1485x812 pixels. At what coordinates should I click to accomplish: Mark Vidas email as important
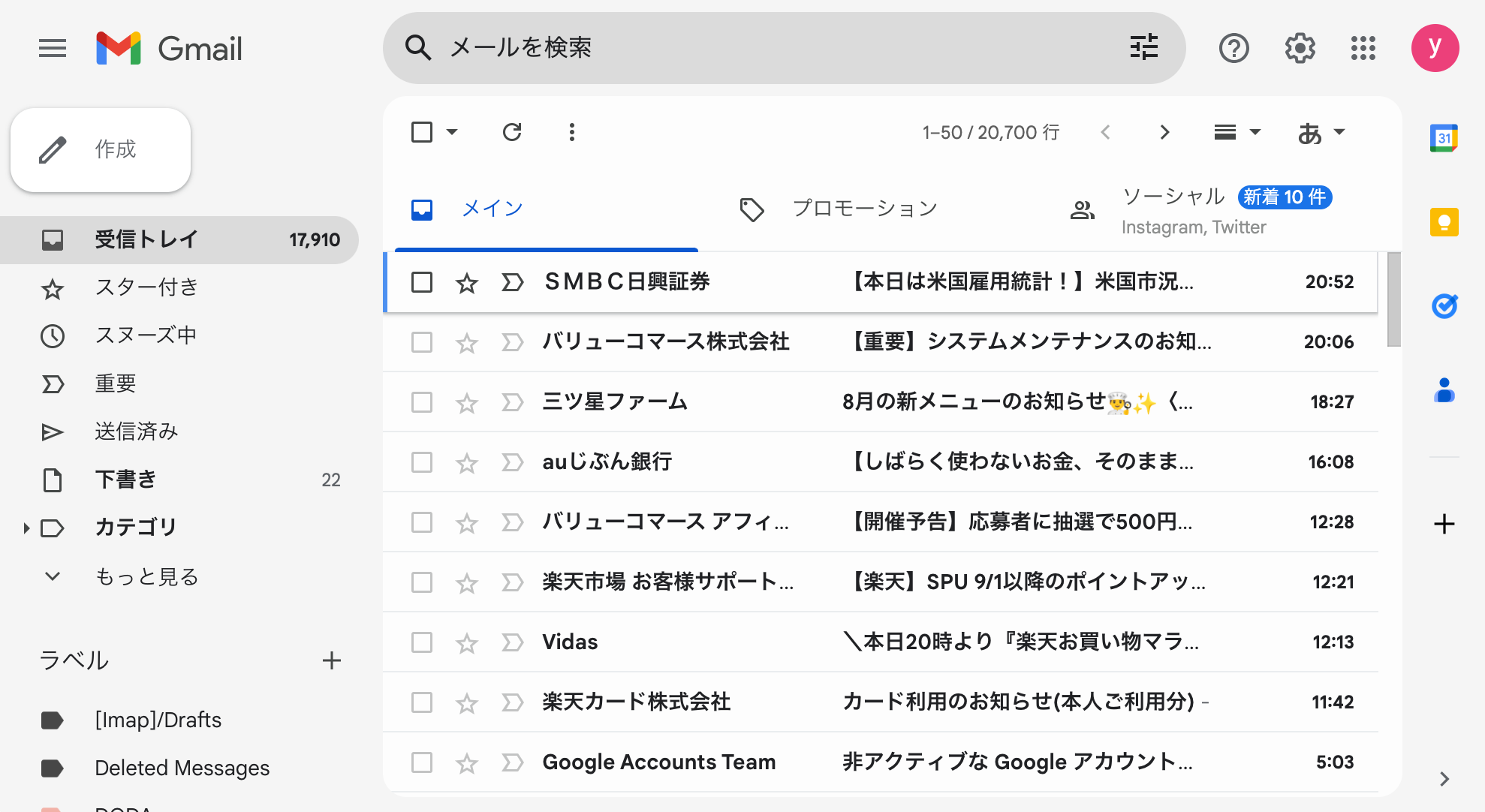(x=512, y=642)
